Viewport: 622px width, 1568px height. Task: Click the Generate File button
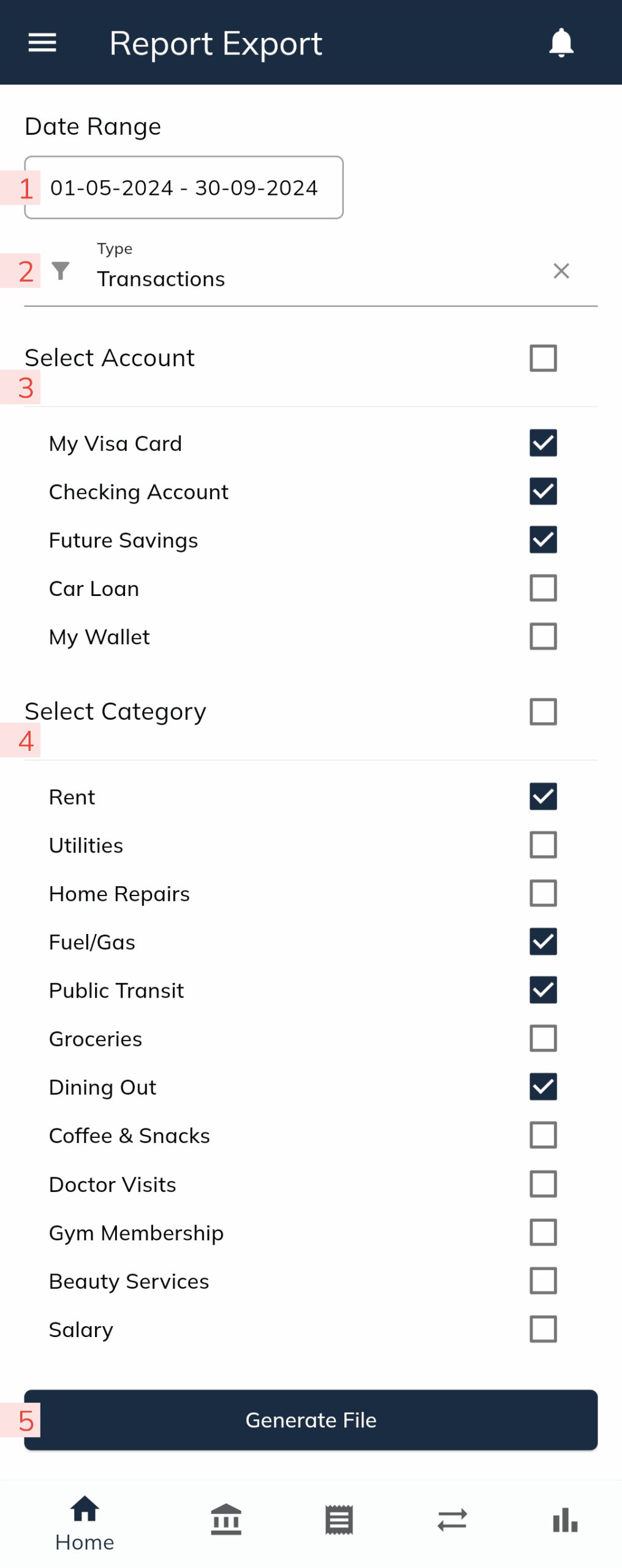tap(311, 1419)
